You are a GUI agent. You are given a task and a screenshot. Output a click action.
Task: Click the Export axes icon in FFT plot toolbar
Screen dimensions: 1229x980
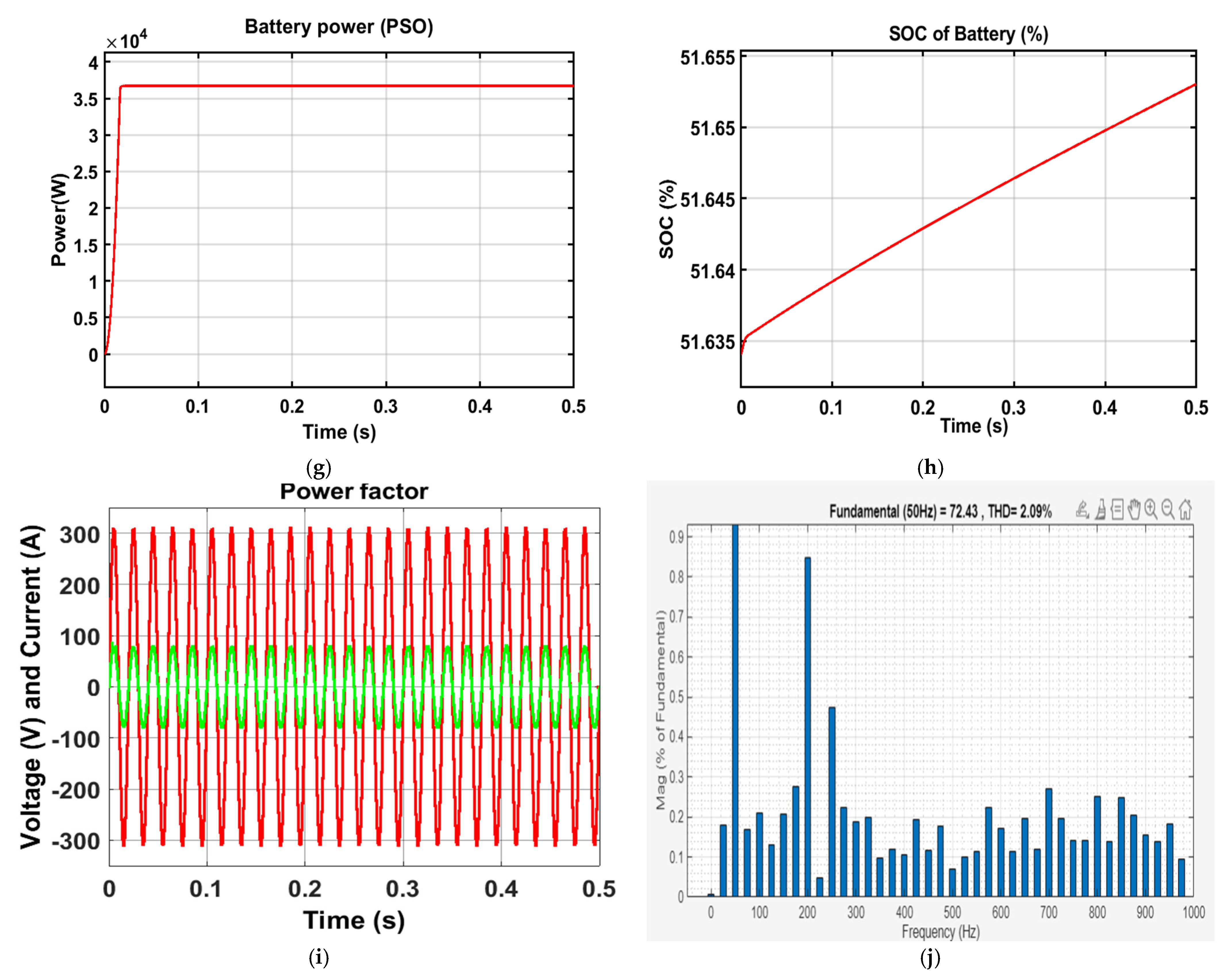click(x=1082, y=509)
